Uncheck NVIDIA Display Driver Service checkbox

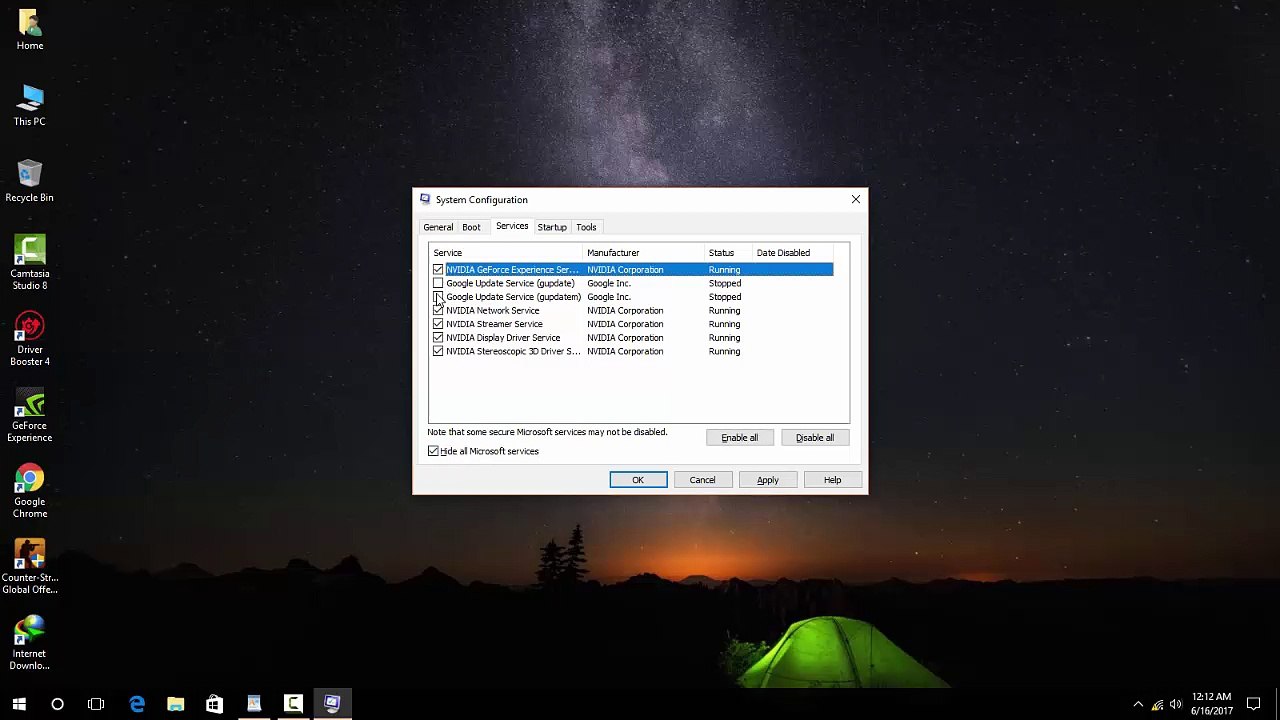(x=438, y=338)
